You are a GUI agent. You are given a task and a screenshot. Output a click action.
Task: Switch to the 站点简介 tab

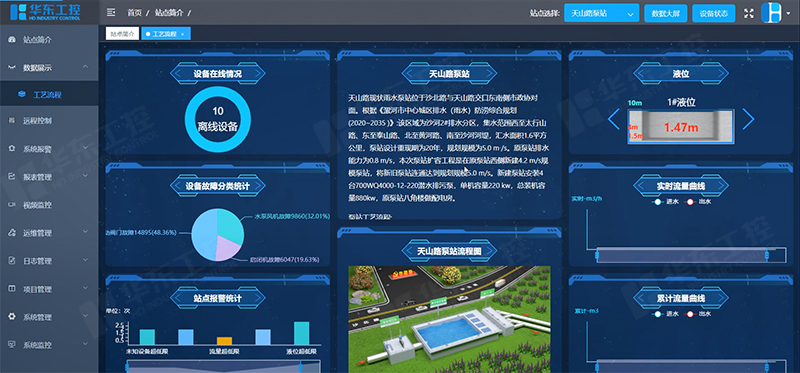pyautogui.click(x=122, y=34)
